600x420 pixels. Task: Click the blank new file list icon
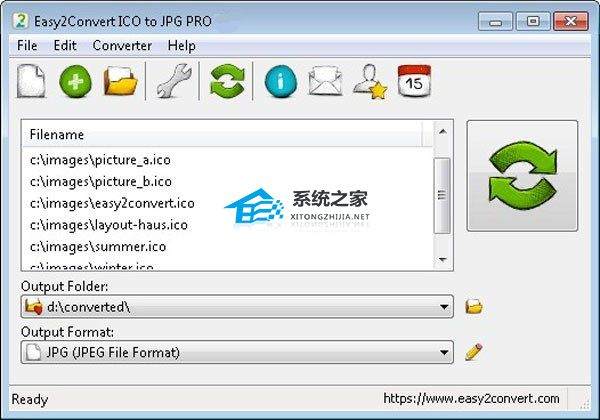pos(31,81)
